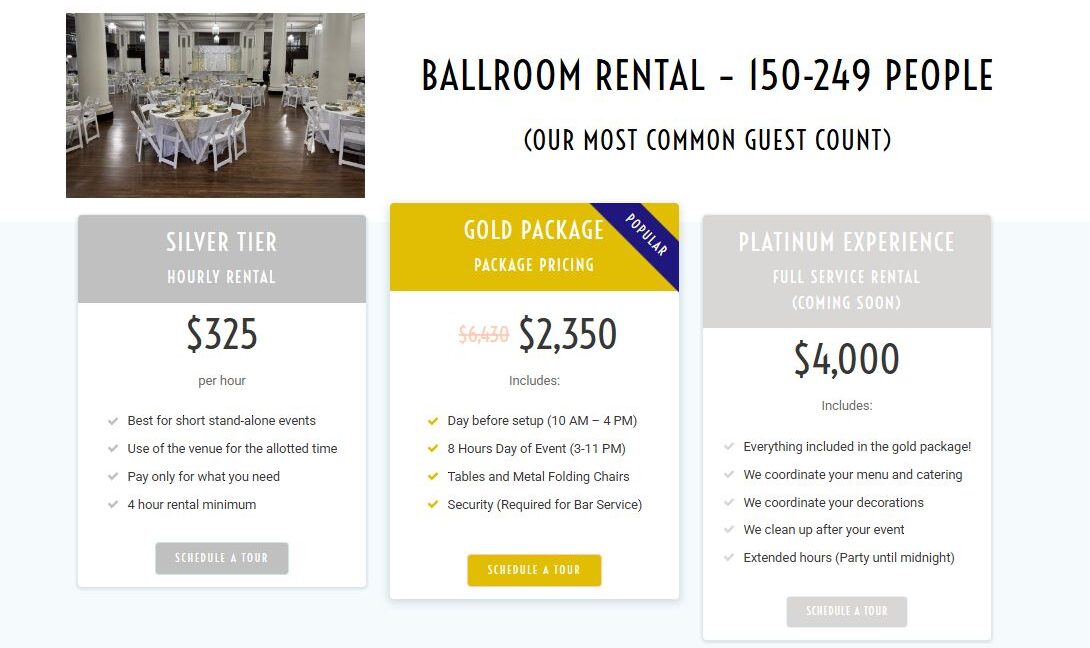Open the ballroom venue photo

[215, 106]
